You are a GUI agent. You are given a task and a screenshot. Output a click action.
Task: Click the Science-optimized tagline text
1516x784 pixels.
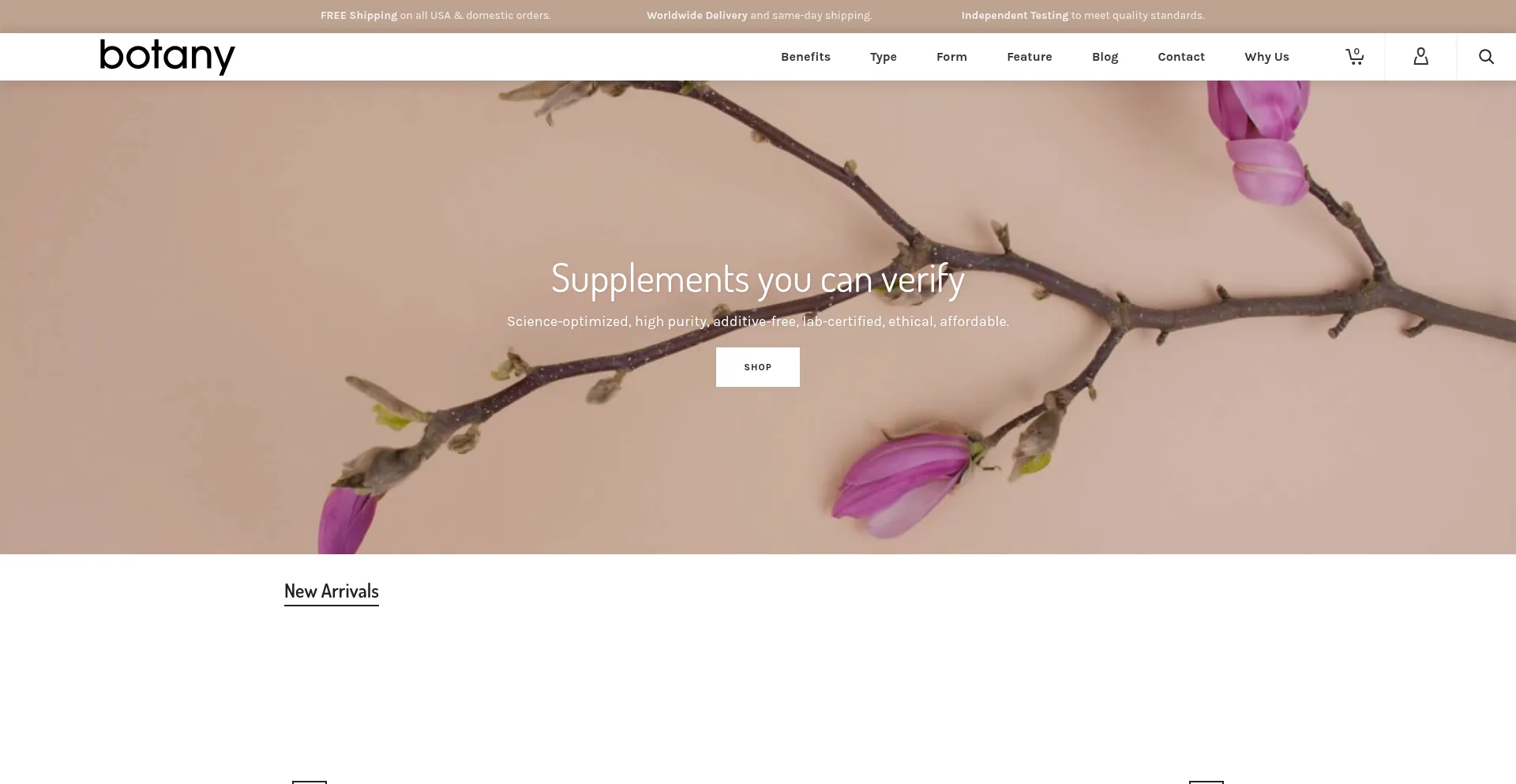click(x=758, y=321)
